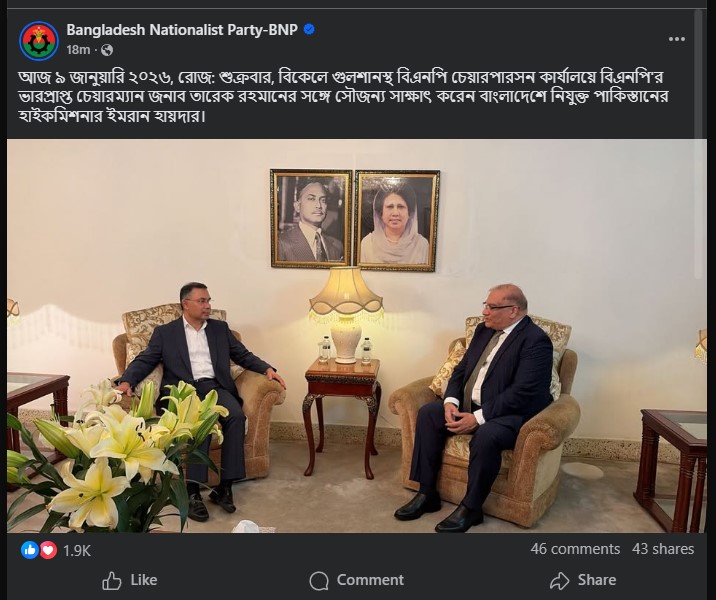Click the Share arrow icon
The width and height of the screenshot is (716, 600).
[560, 580]
